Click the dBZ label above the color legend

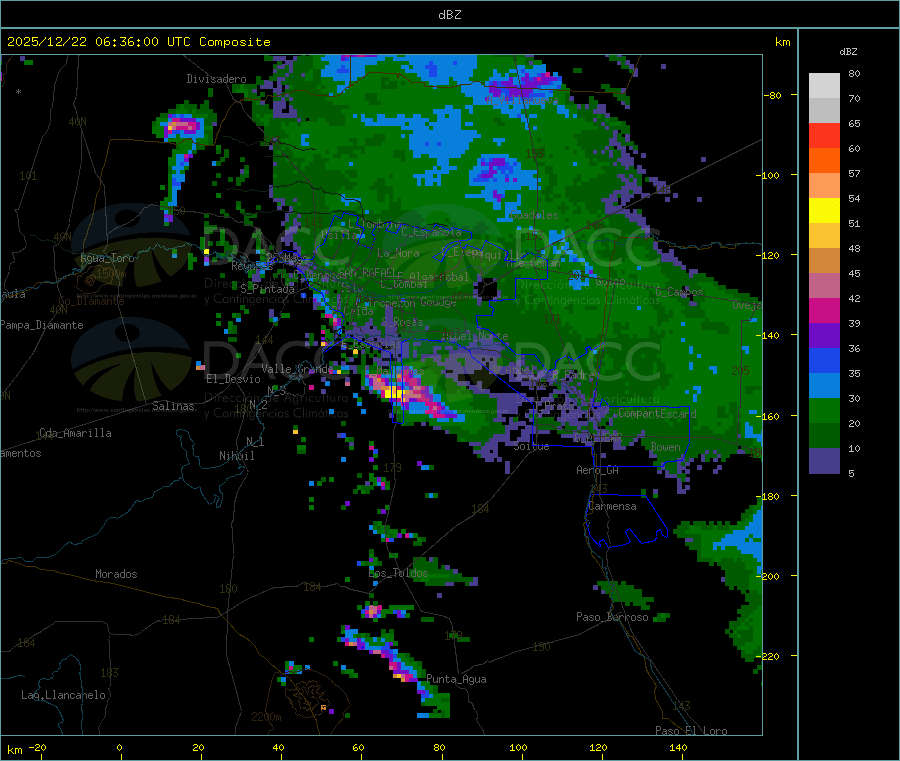click(x=848, y=52)
